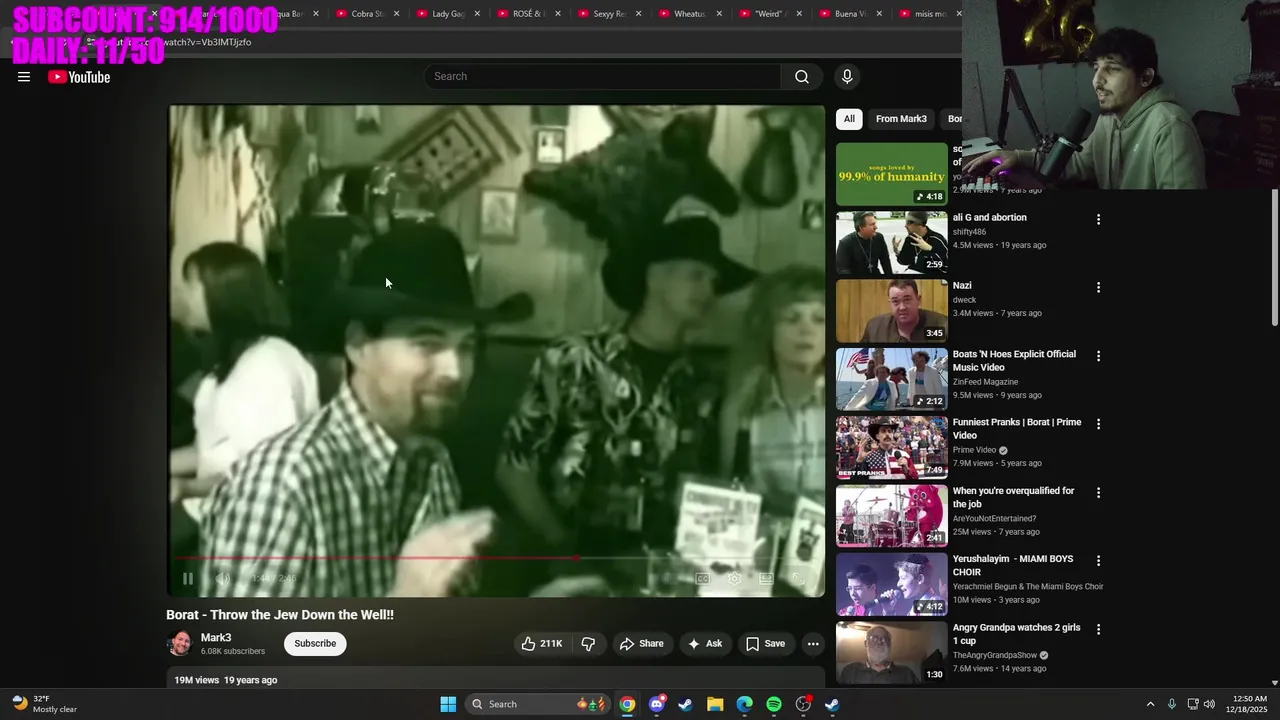The image size is (1280, 720).
Task: Open video player settings gear
Action: point(734,578)
